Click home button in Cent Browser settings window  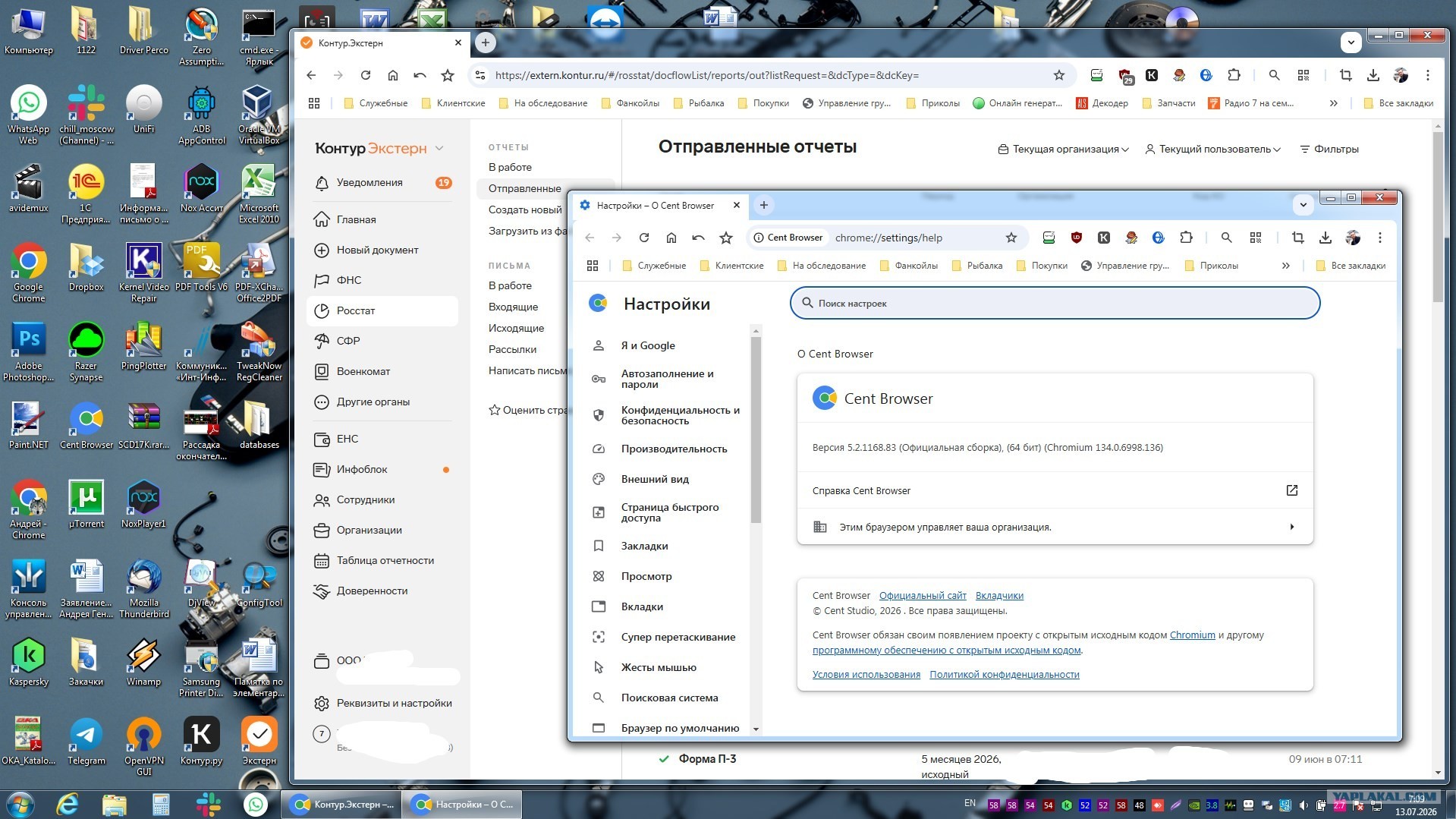pos(671,238)
